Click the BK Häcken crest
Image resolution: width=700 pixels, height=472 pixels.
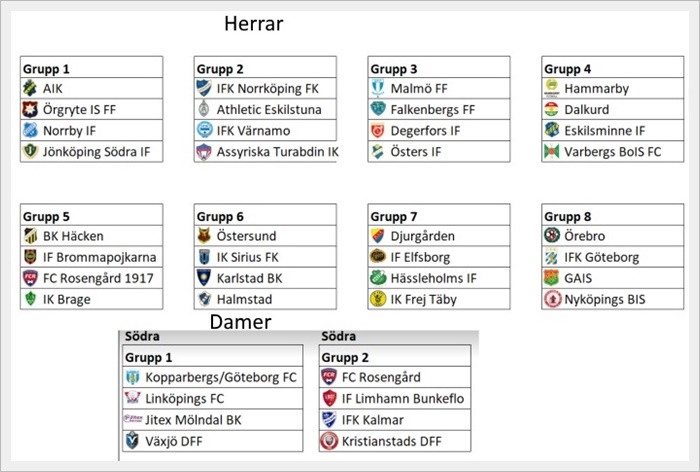click(30, 236)
